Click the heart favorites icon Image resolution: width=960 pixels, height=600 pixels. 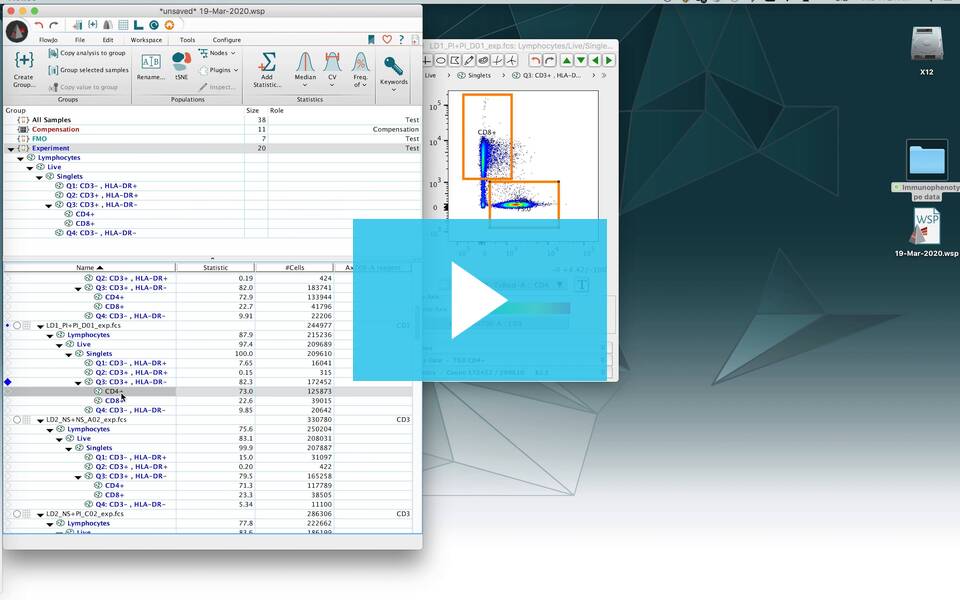tap(387, 40)
